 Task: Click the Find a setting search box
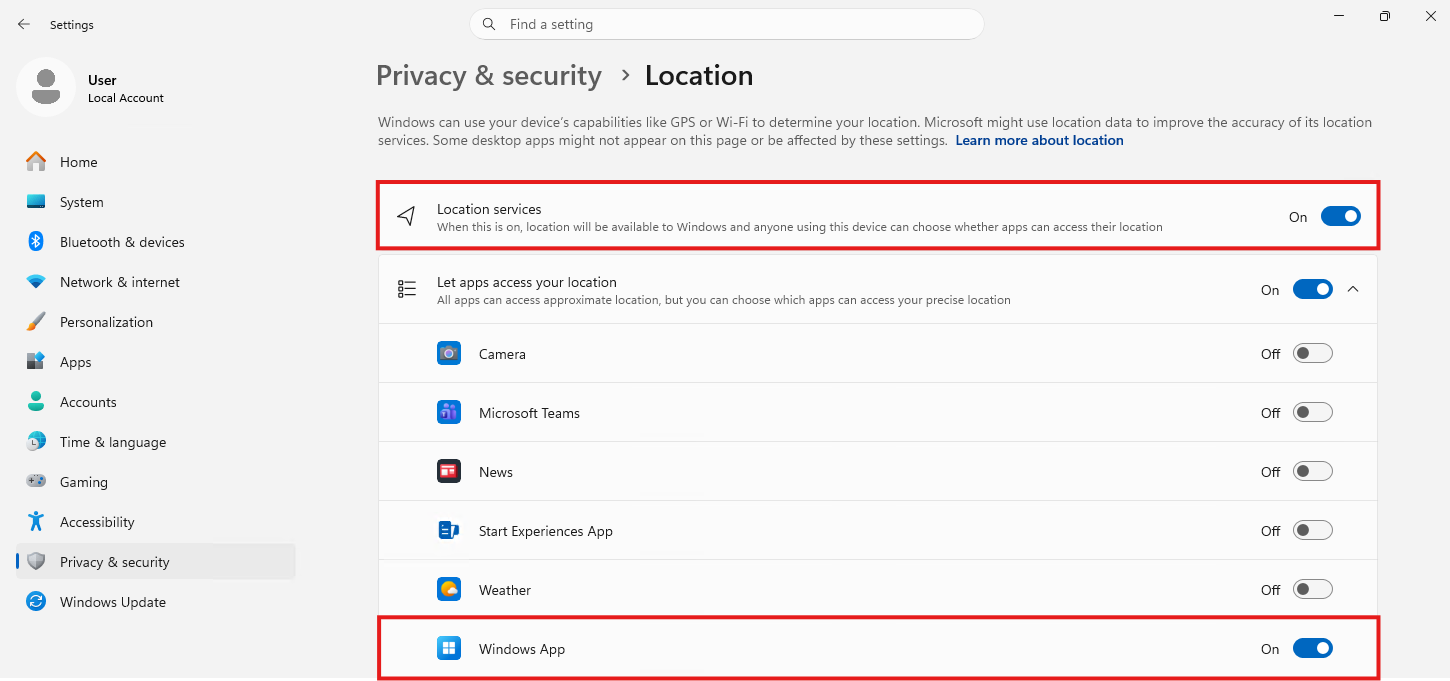coord(727,24)
